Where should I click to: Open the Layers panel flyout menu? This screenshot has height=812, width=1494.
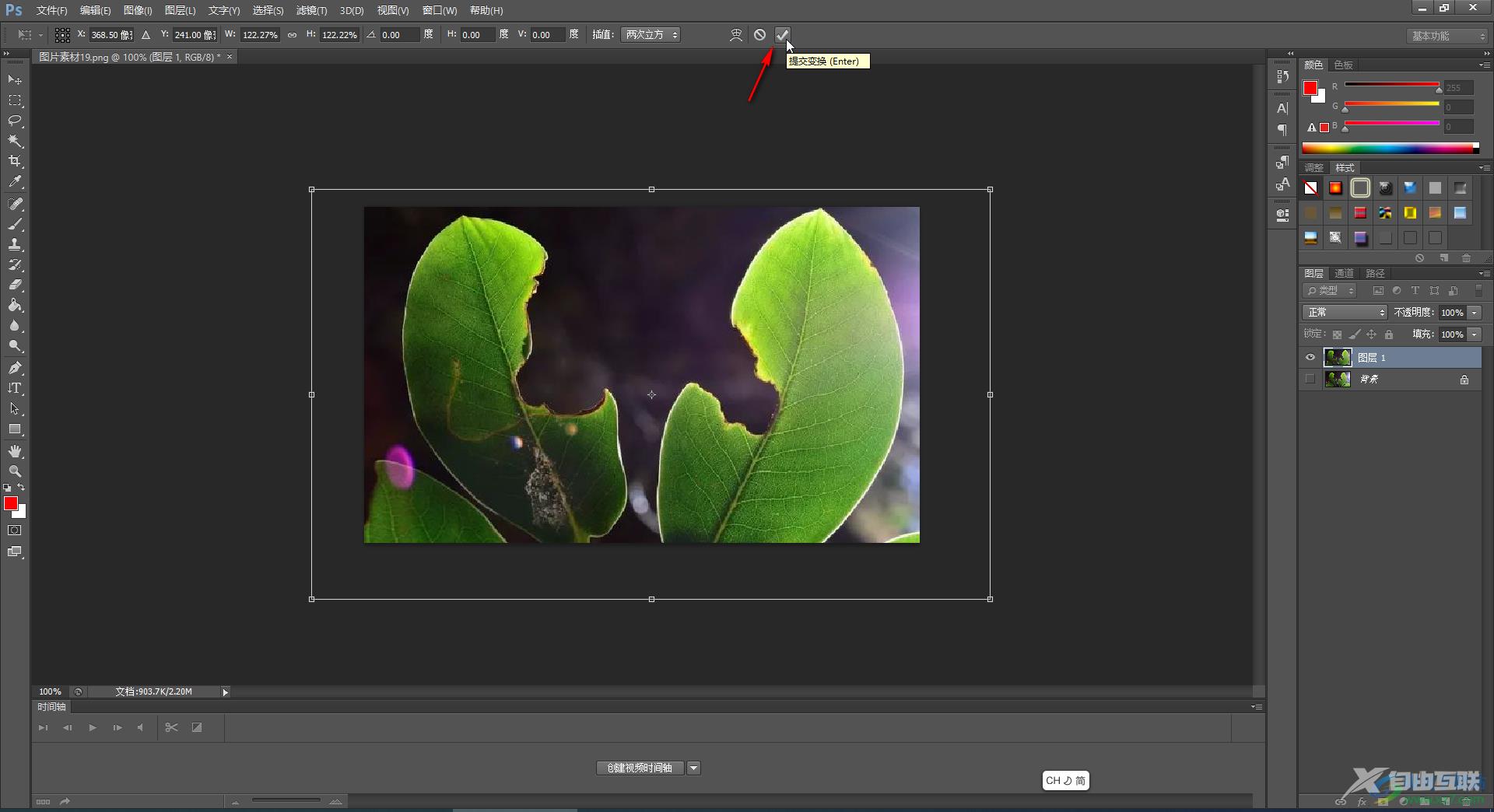tap(1484, 273)
